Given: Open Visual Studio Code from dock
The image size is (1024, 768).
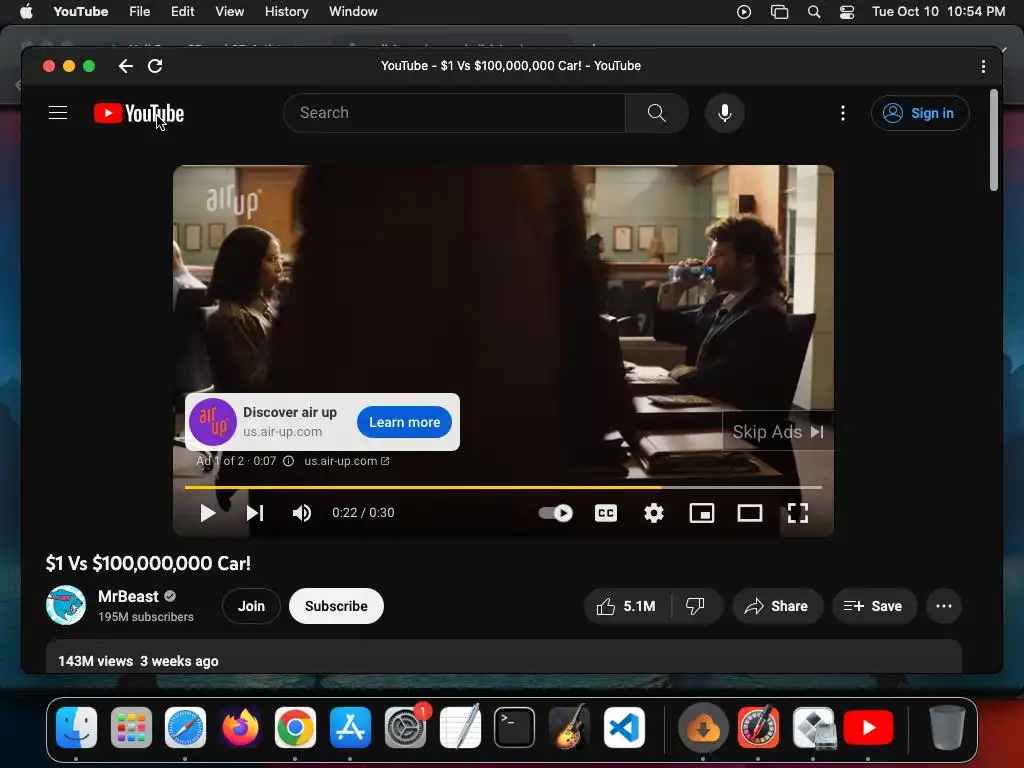Looking at the screenshot, I should [624, 728].
